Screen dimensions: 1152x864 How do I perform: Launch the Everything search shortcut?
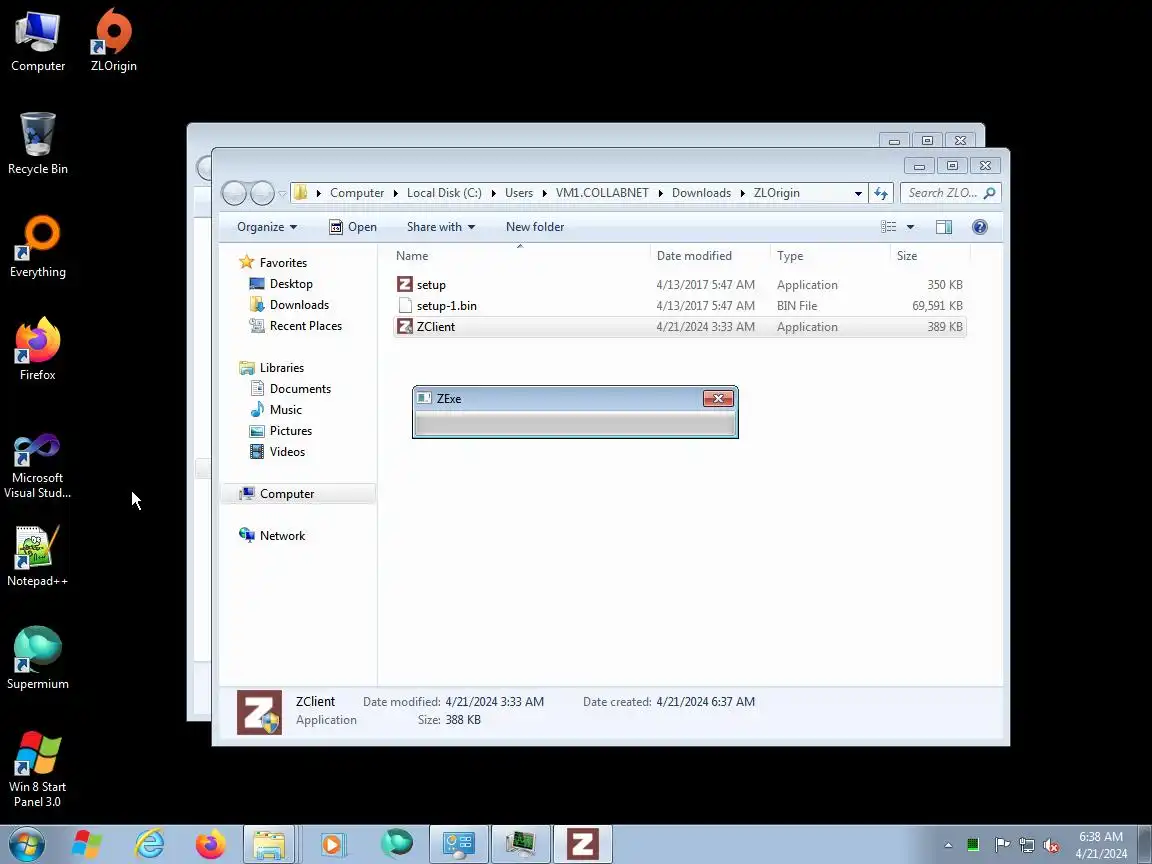37,246
